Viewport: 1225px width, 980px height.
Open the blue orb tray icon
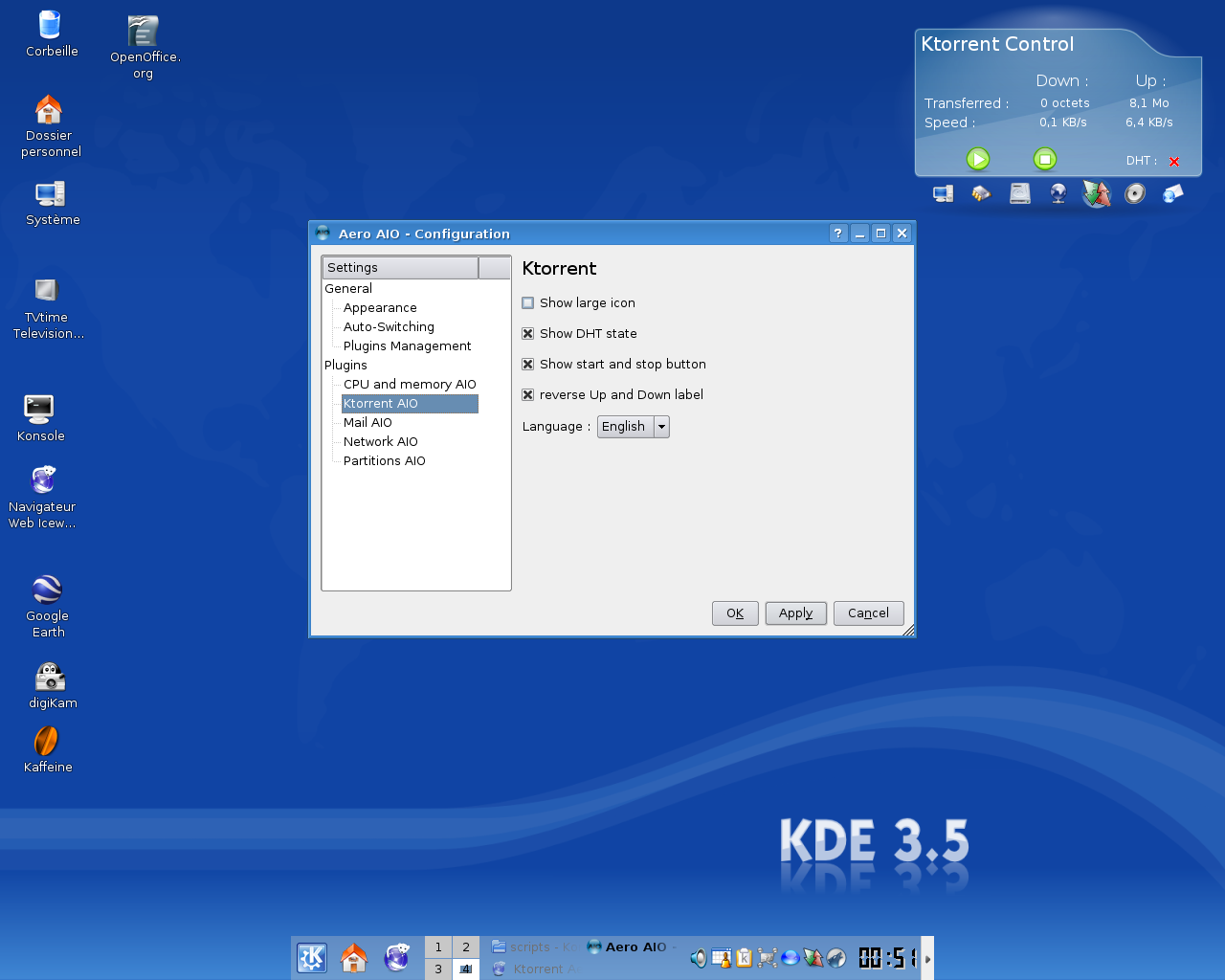click(x=791, y=958)
